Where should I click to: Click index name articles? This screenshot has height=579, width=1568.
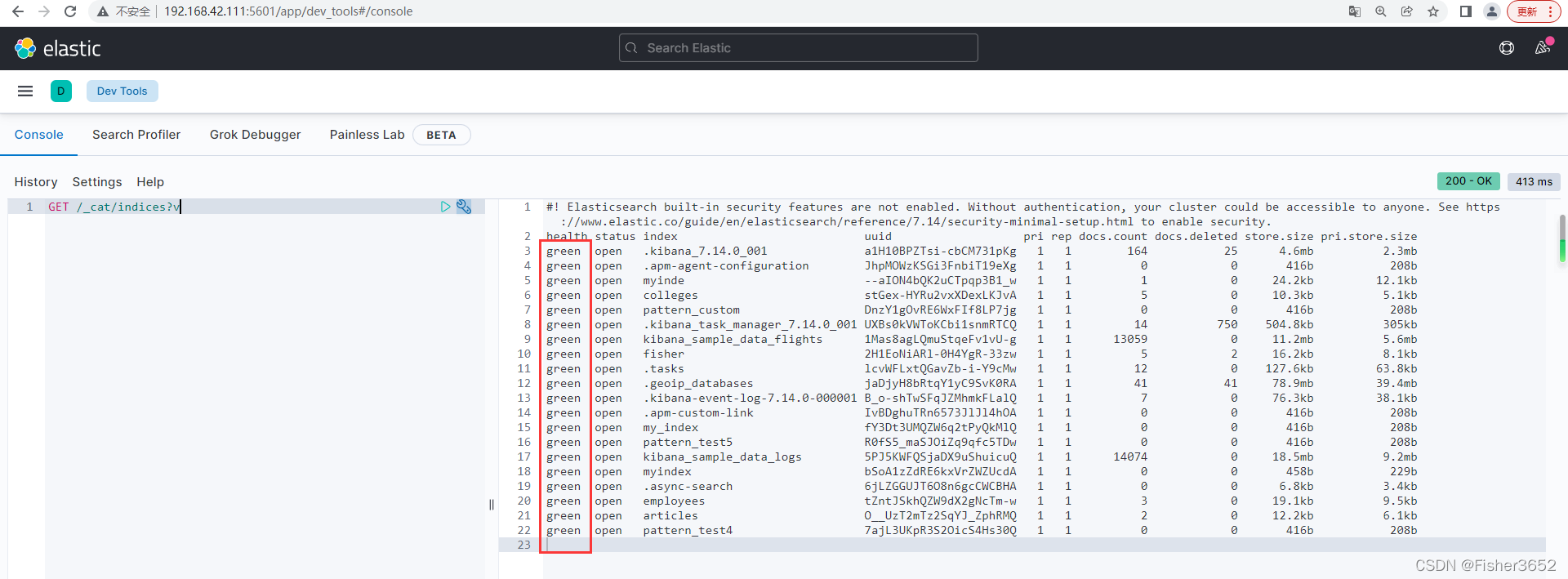[670, 516]
